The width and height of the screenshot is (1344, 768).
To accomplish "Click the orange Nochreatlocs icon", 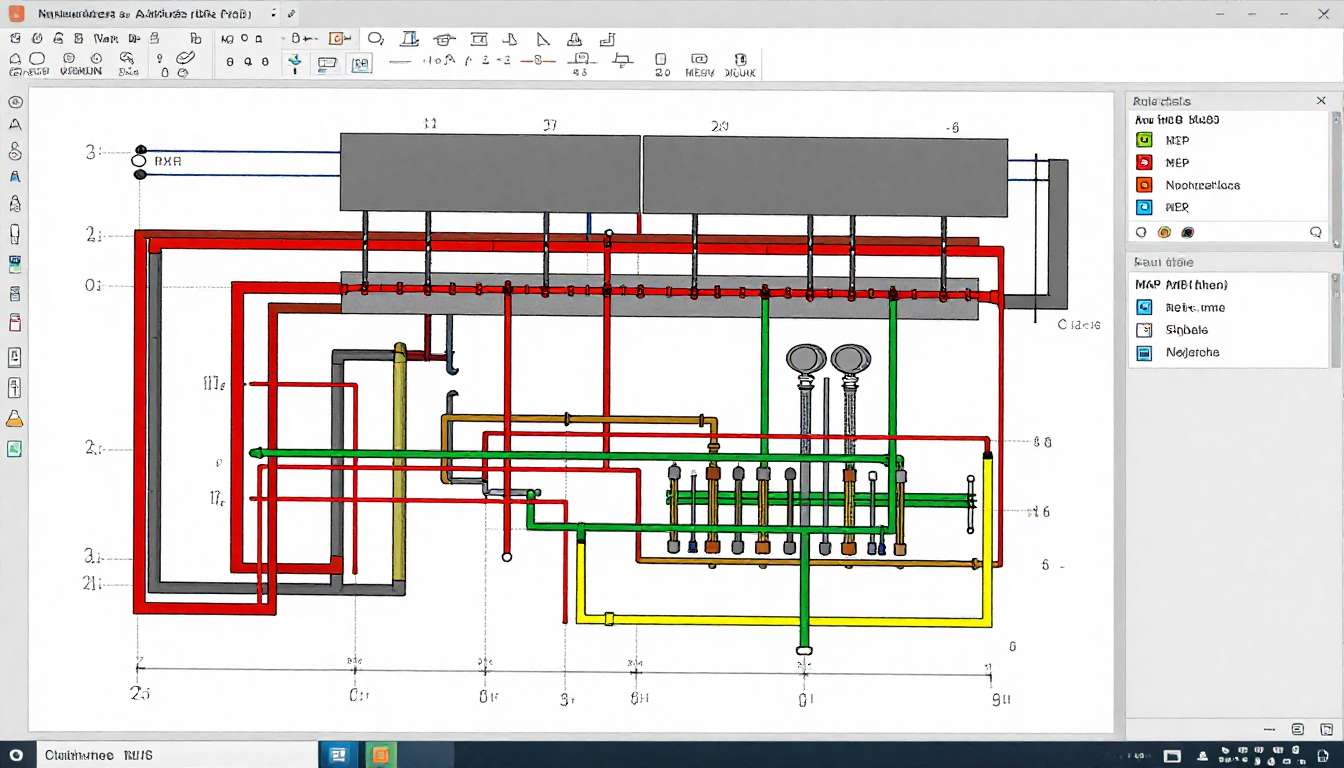I will (x=1143, y=185).
